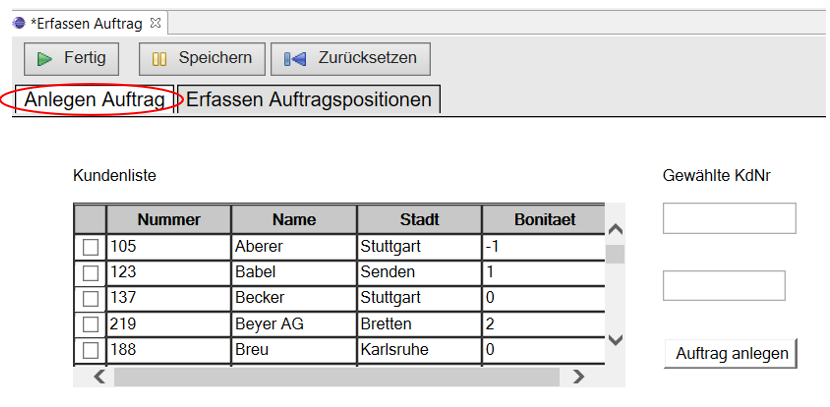The height and width of the screenshot is (407, 830).
Task: Click the horizontal scrollbar thumb under table
Action: (x=337, y=377)
